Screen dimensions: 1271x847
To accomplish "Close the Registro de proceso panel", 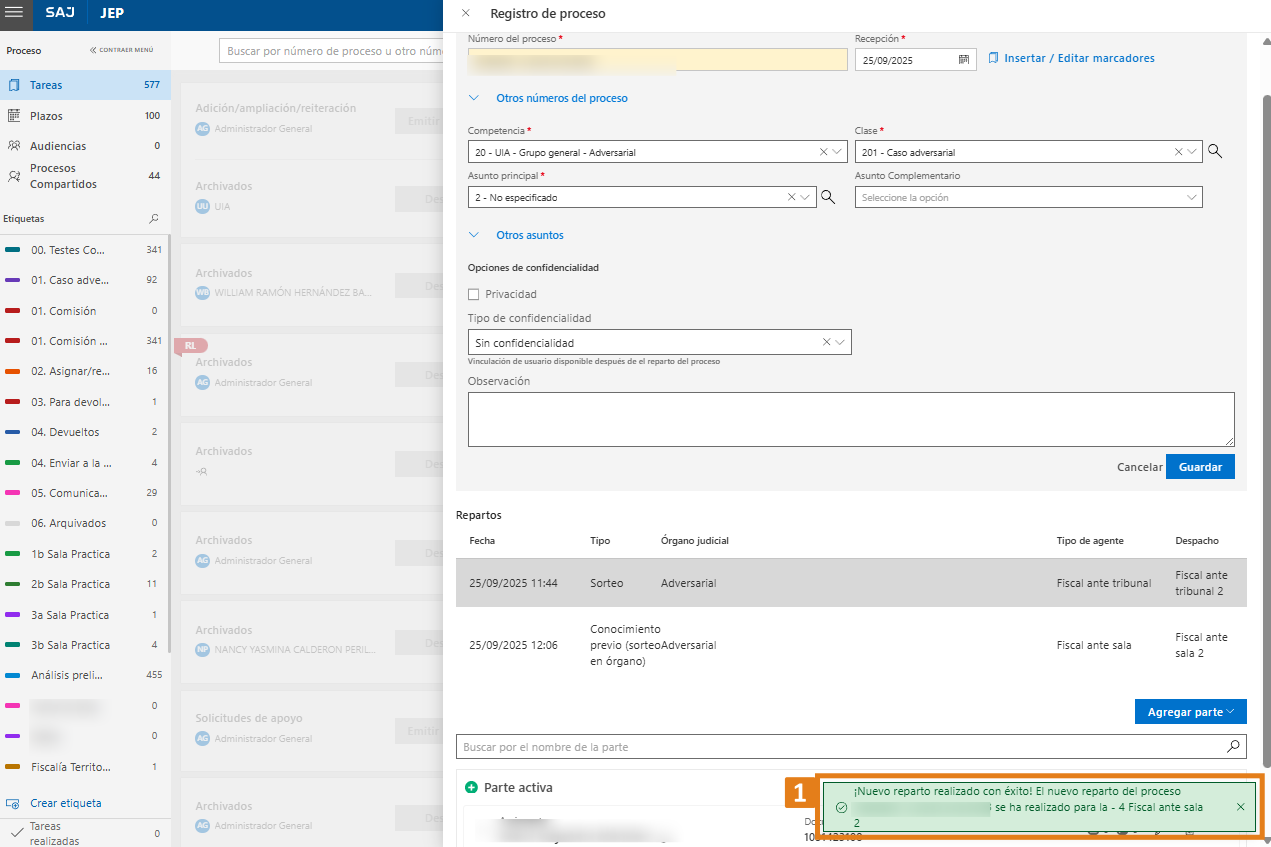I will tap(465, 14).
